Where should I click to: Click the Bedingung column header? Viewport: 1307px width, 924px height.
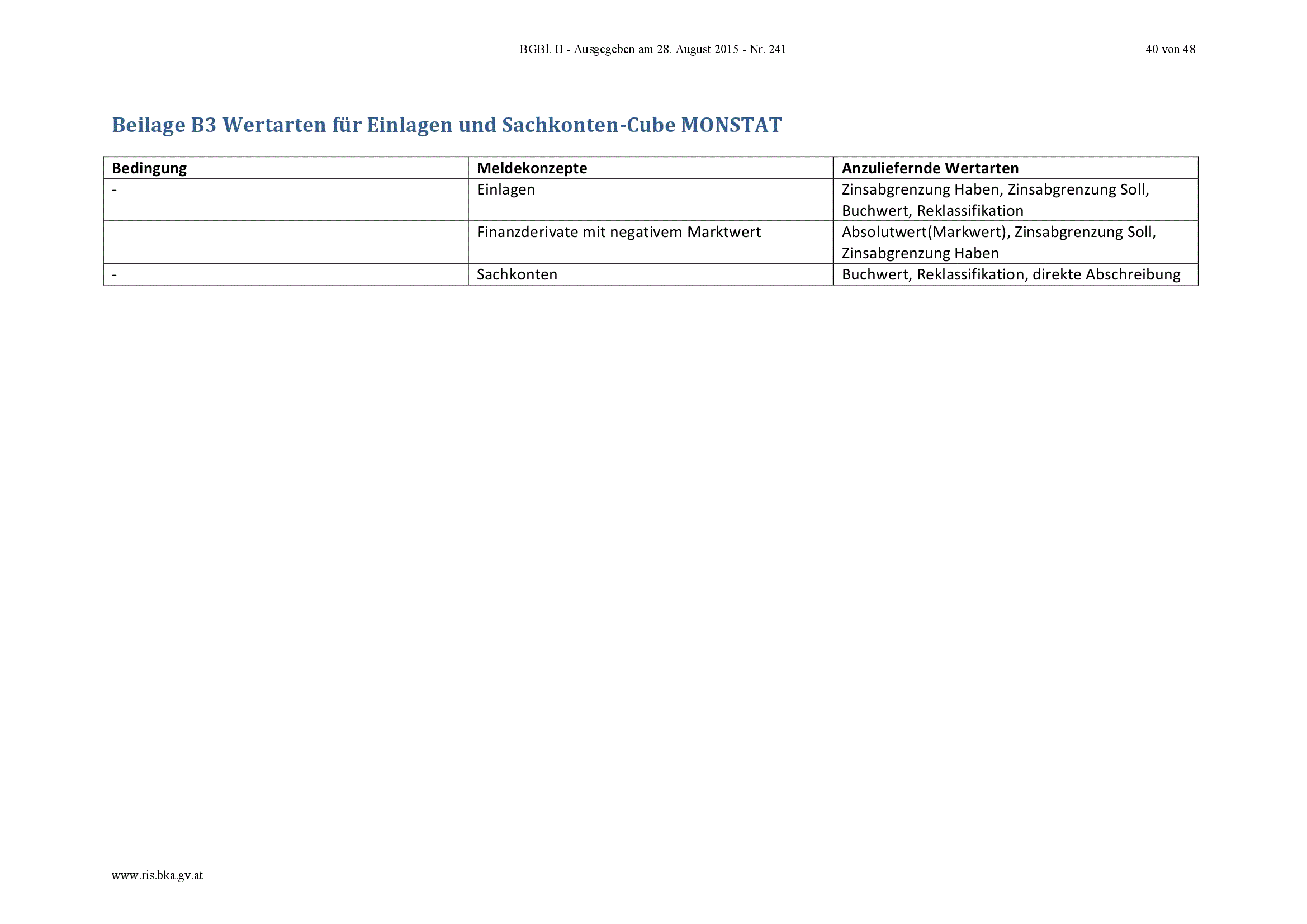point(149,168)
